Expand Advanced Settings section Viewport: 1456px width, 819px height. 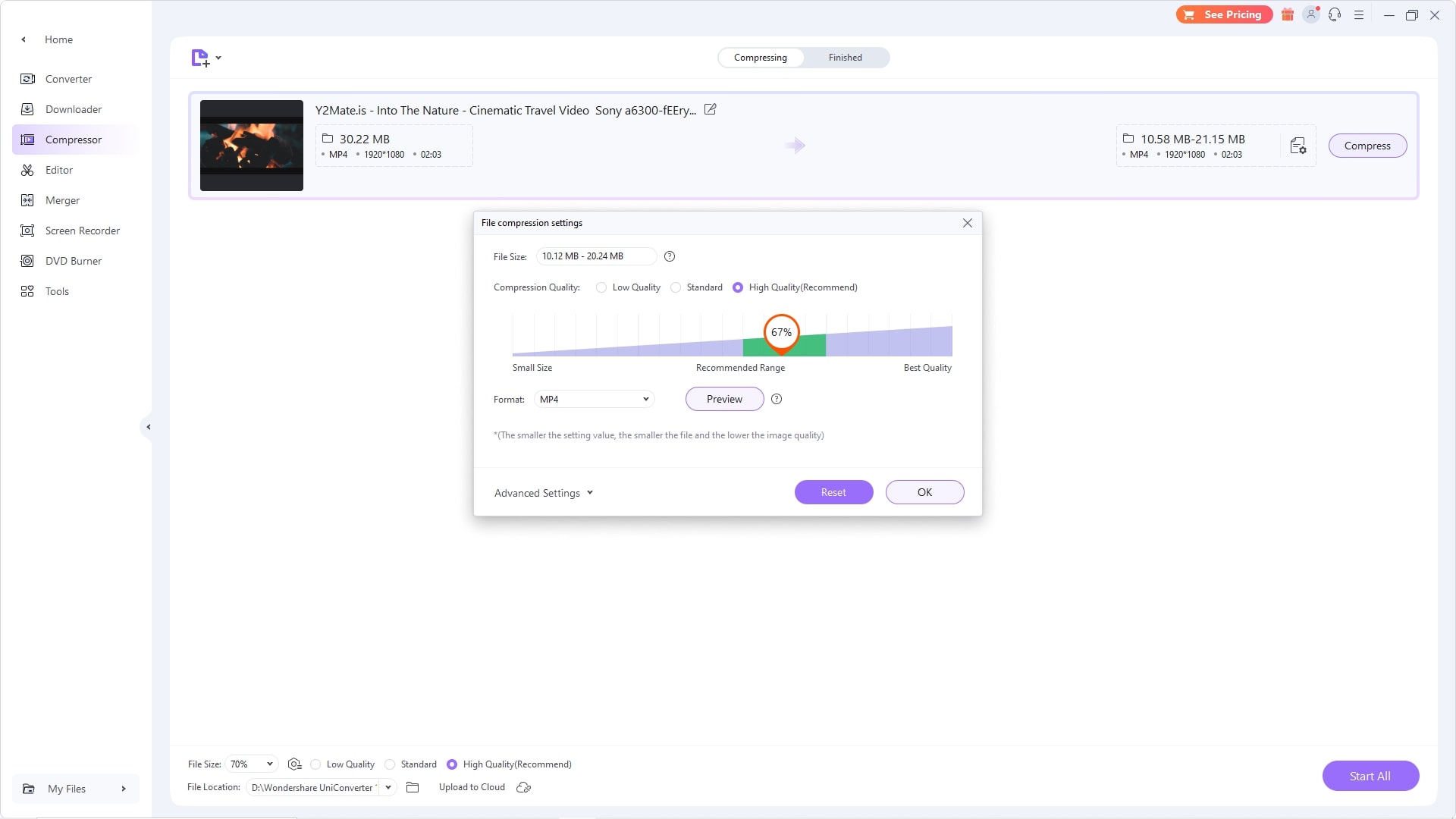(x=543, y=493)
